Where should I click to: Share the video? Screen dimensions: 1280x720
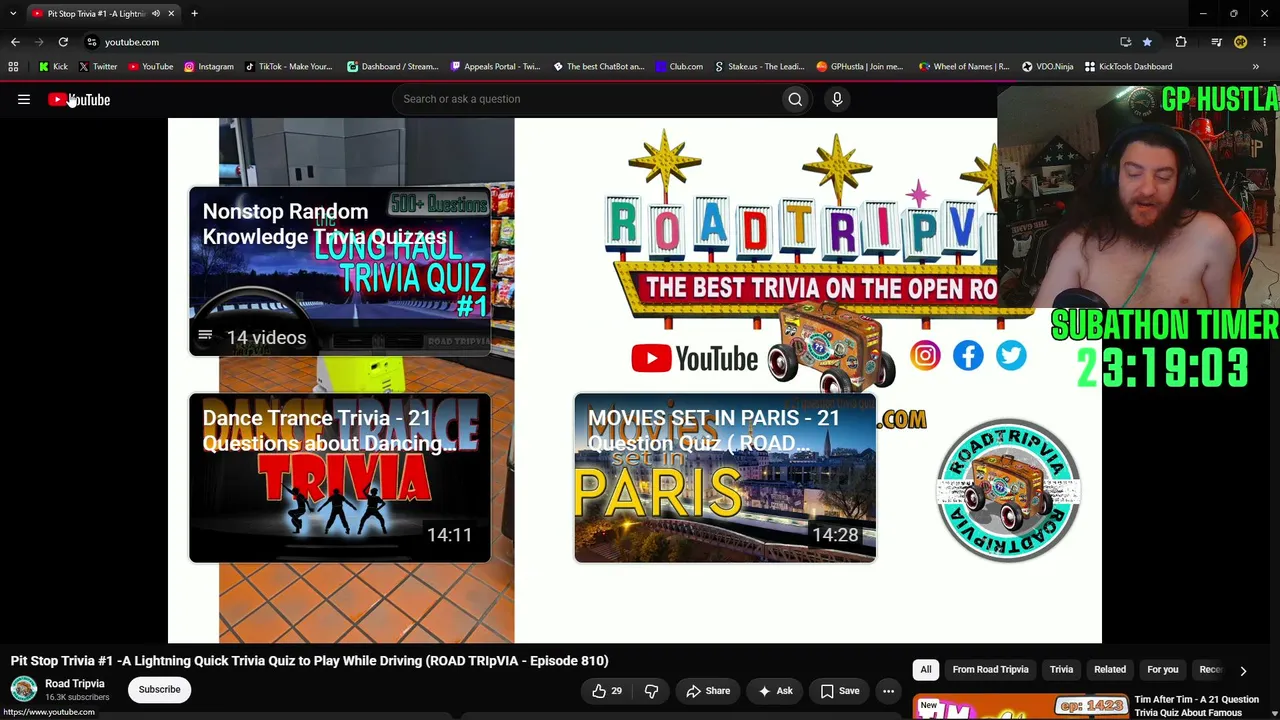point(708,691)
